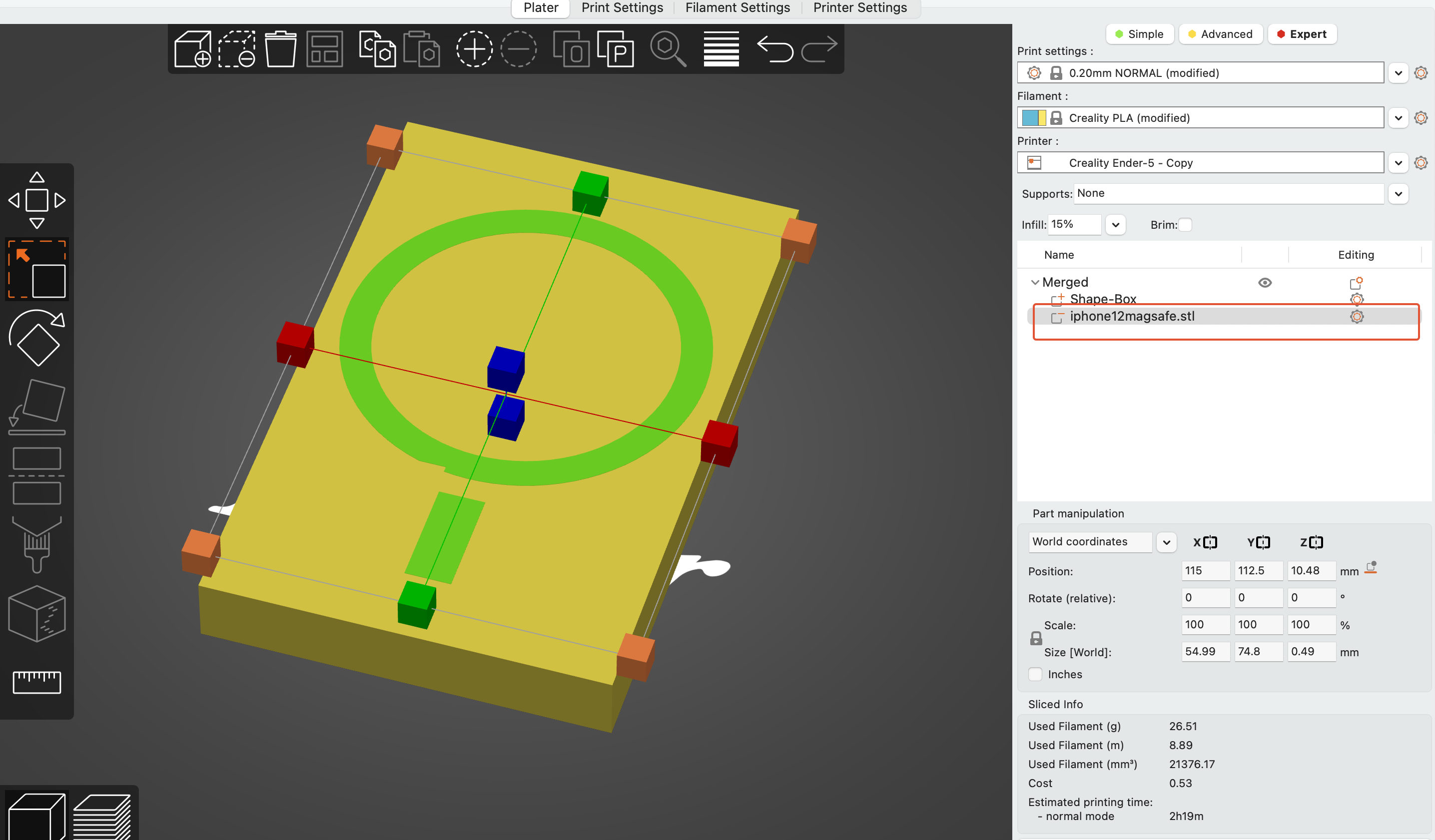Click the Paste toolbar icon

[x=421, y=49]
